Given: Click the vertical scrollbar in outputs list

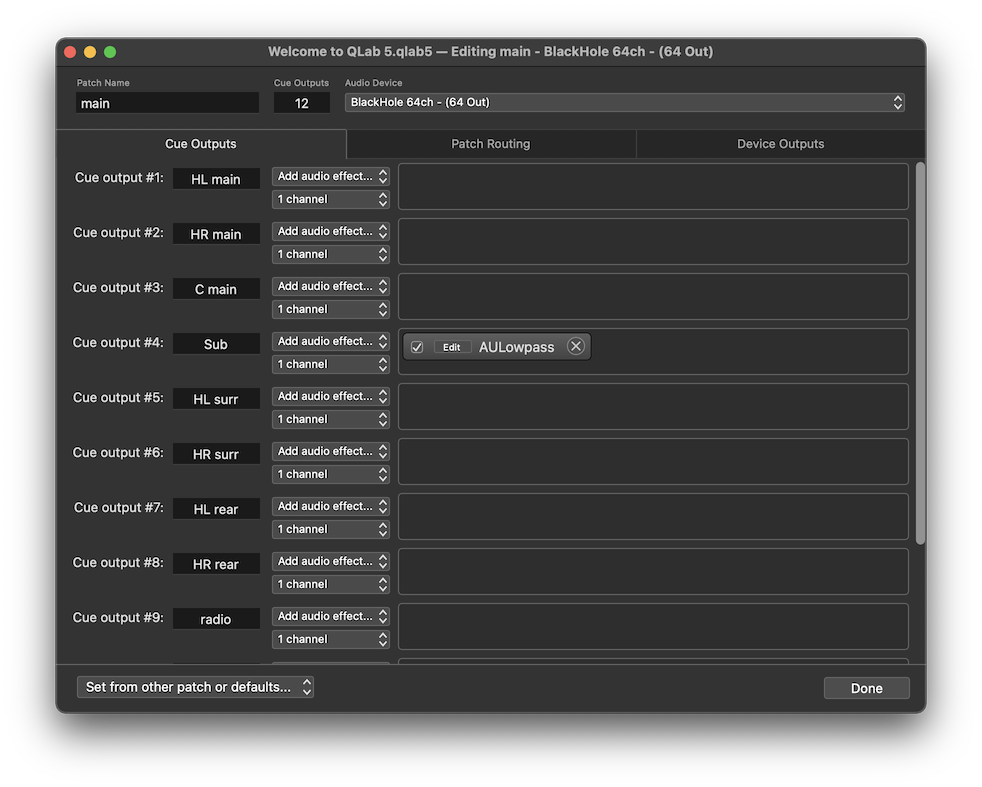Looking at the screenshot, I should tap(920, 350).
